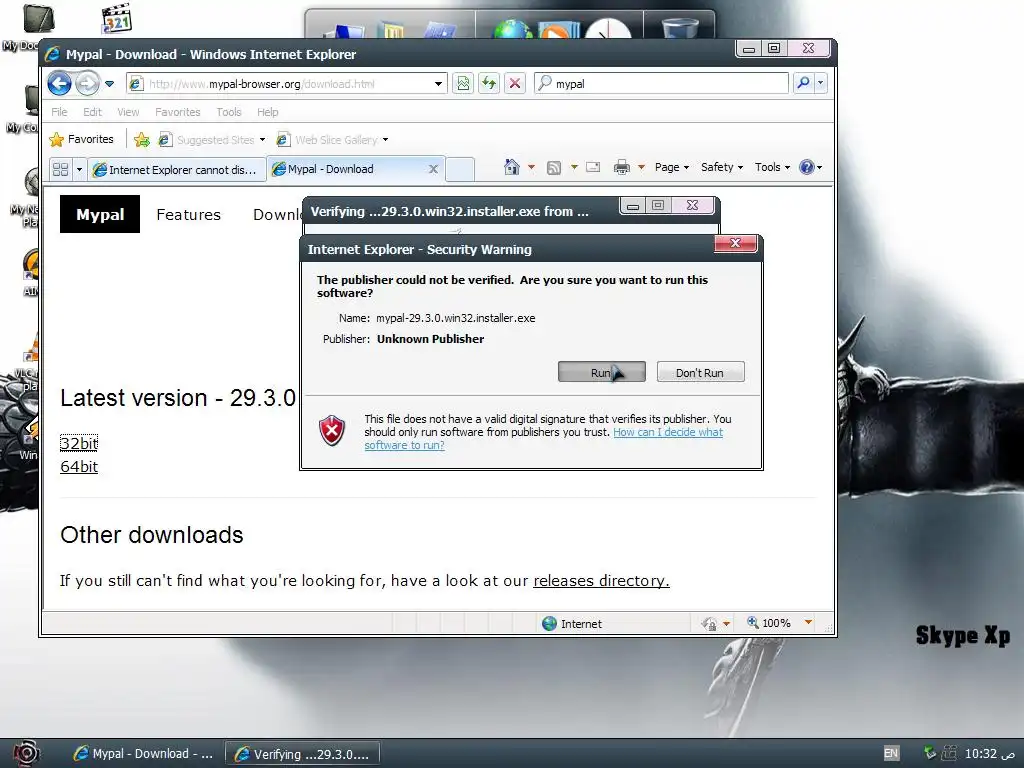
Task: Click the Refresh icon
Action: coord(488,83)
